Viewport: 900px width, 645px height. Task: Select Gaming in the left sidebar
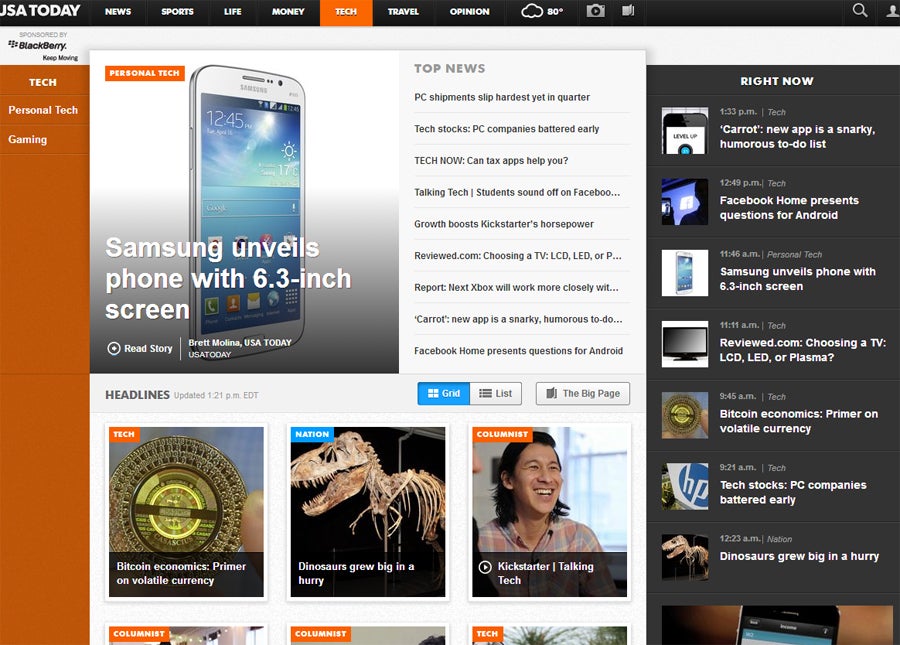28,139
